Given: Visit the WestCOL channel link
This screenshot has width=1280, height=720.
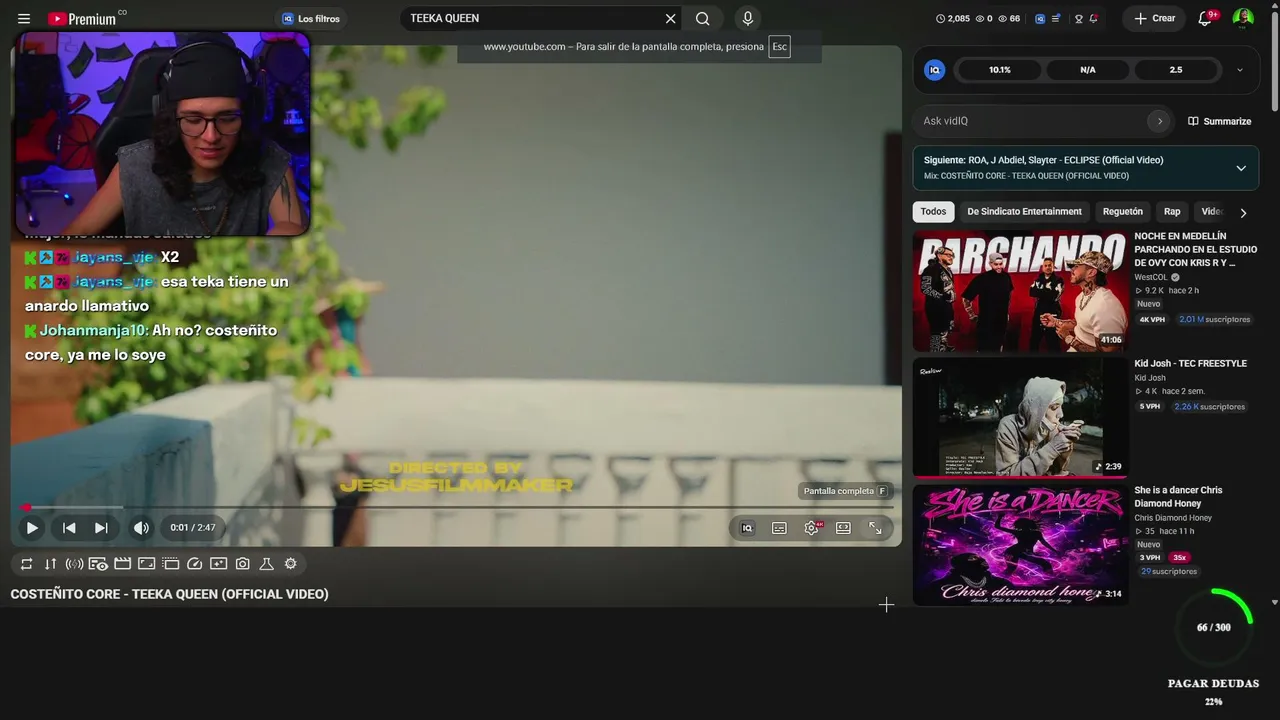Looking at the screenshot, I should pyautogui.click(x=1151, y=277).
